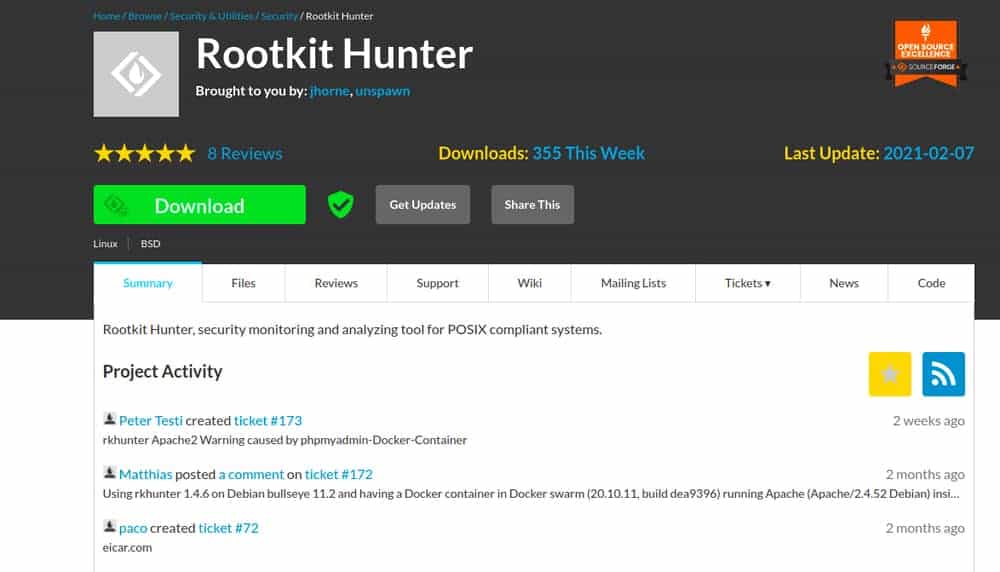
Task: Open the Reviews tab
Action: (x=336, y=283)
